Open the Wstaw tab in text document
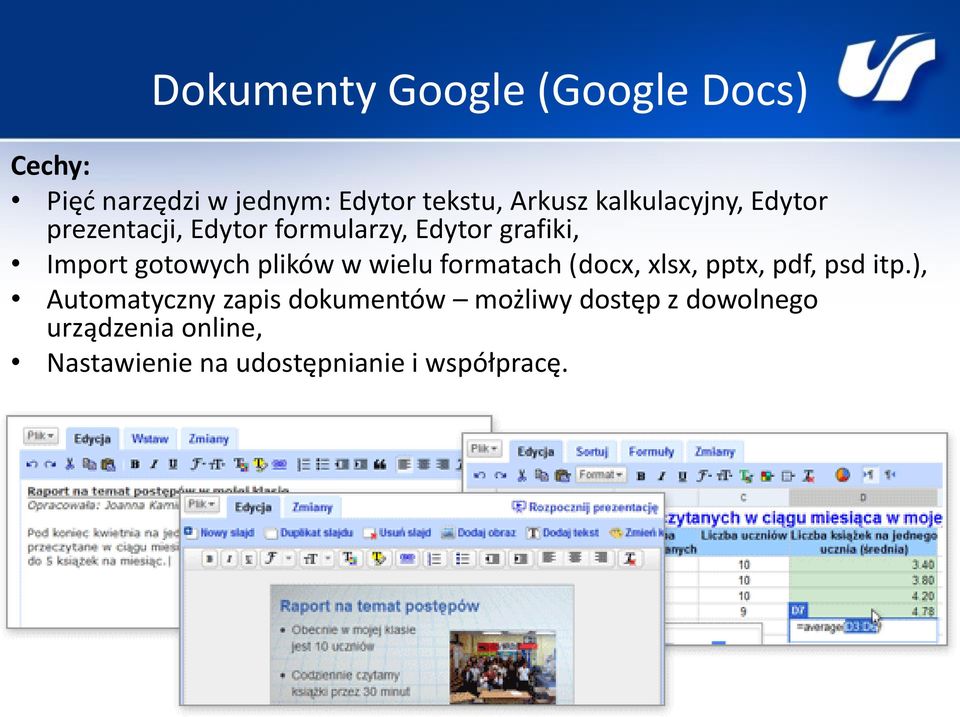The image size is (960, 717). (x=150, y=438)
